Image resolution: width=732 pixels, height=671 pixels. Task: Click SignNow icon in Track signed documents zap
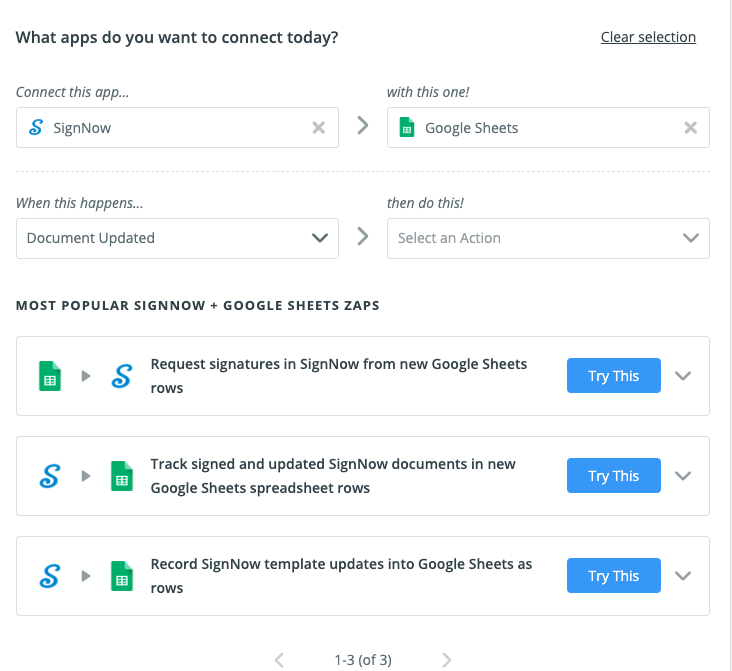[x=49, y=476]
